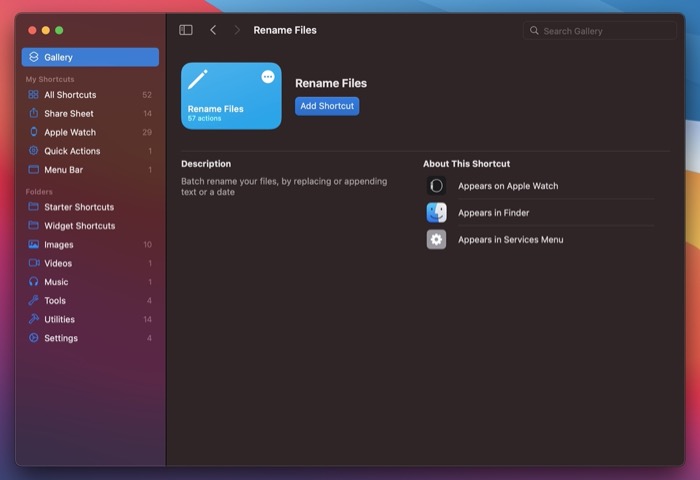Click the Images picture icon
This screenshot has width=700, height=480.
33,244
